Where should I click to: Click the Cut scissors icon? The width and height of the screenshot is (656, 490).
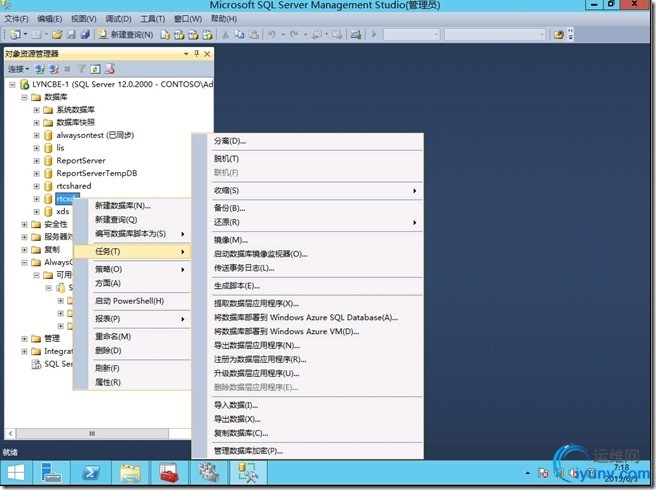click(225, 34)
